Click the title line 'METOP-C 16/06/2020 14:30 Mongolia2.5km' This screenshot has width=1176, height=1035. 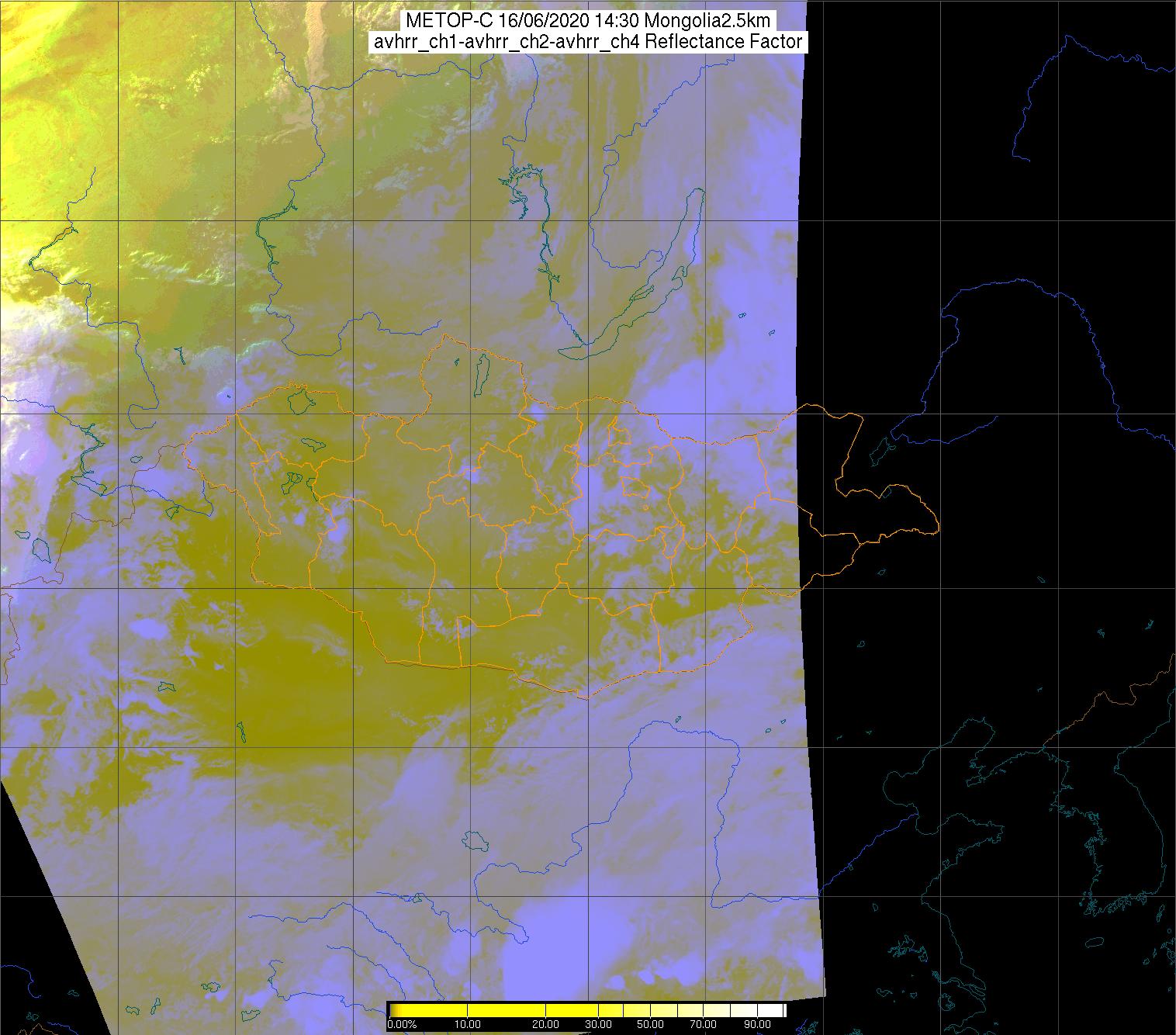(x=588, y=21)
